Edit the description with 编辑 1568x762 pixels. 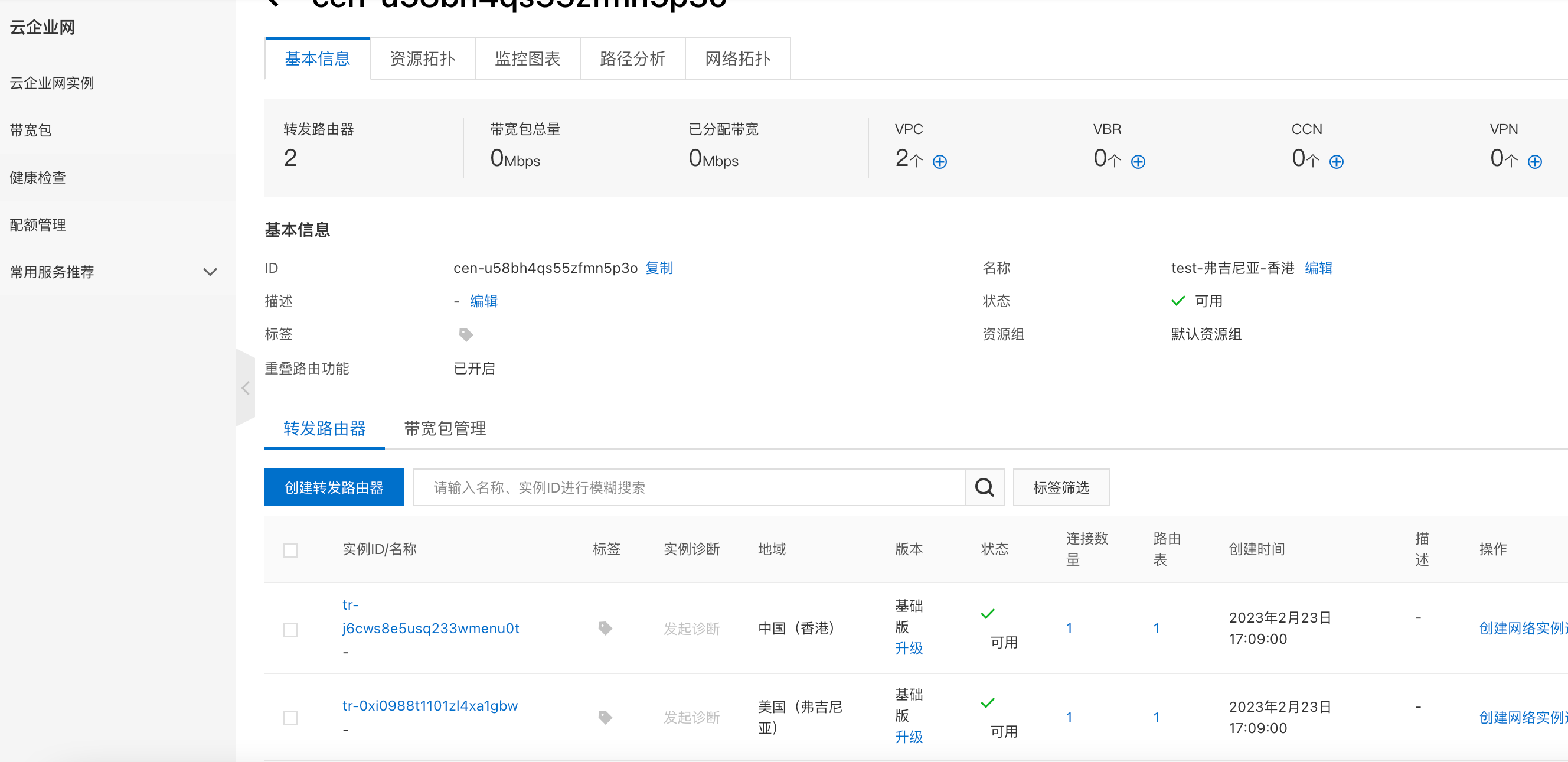484,301
